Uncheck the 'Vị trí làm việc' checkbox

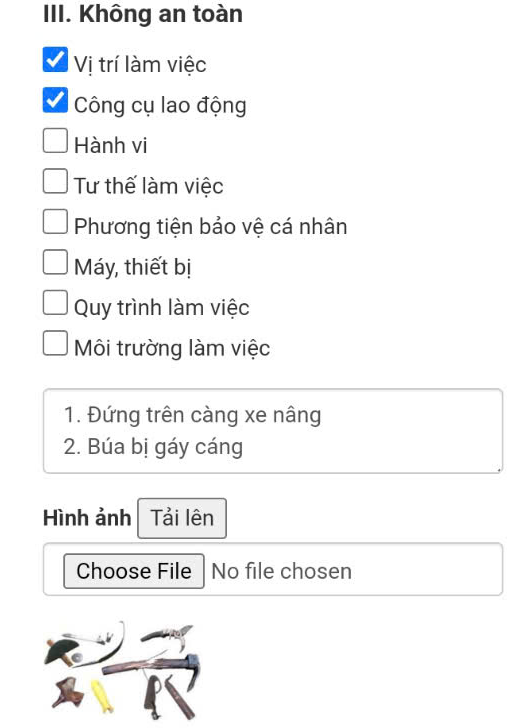[x=55, y=60]
